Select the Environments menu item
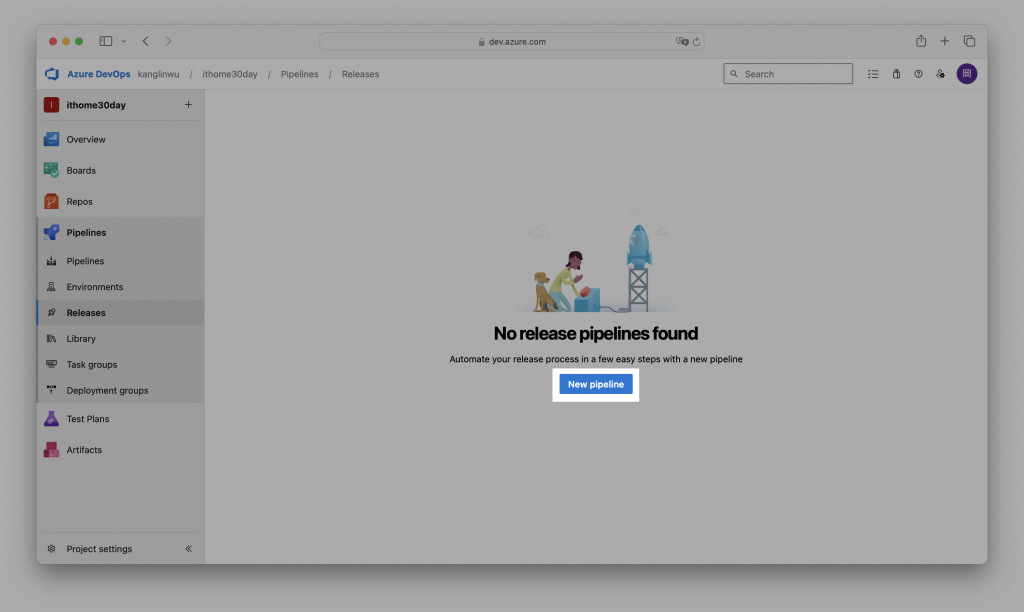 95,287
